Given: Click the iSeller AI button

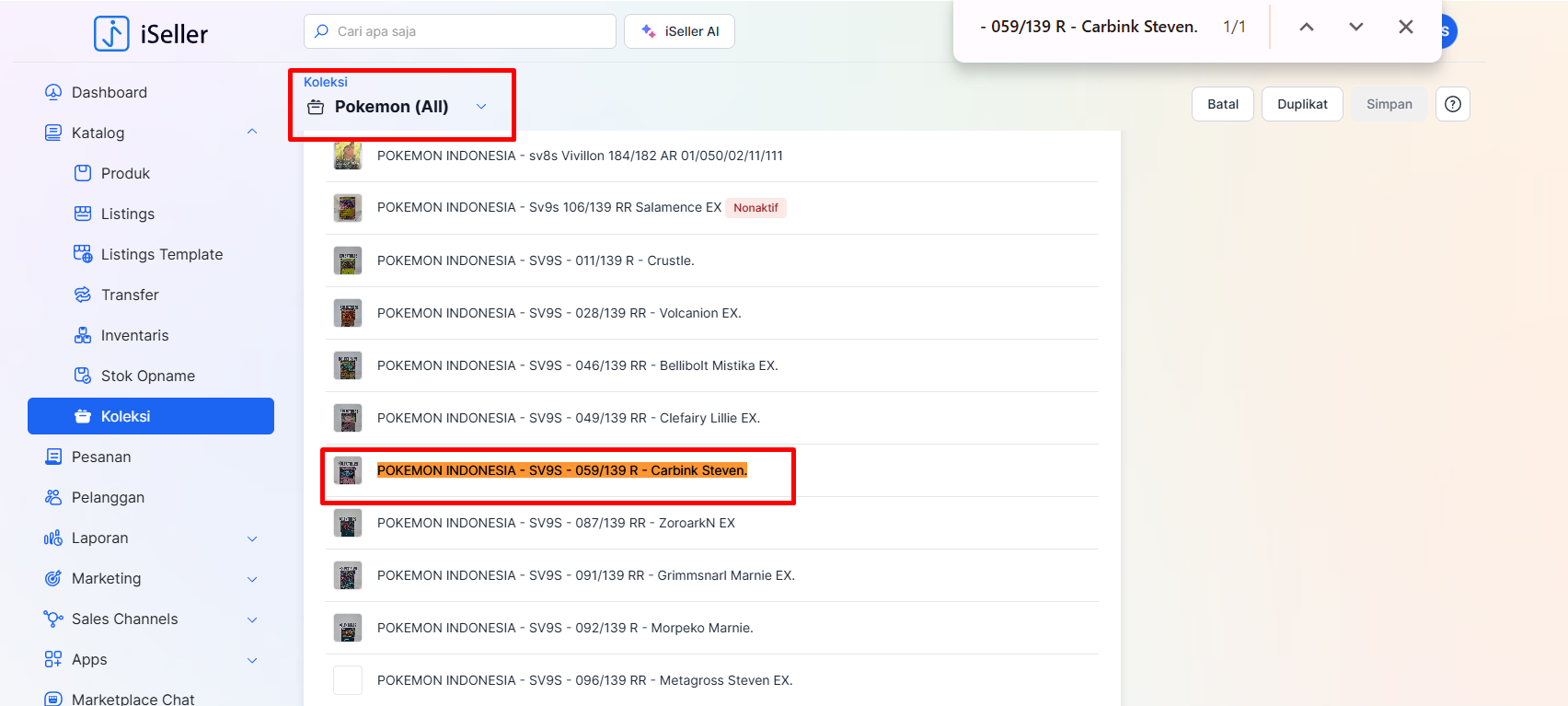Looking at the screenshot, I should coord(679,31).
